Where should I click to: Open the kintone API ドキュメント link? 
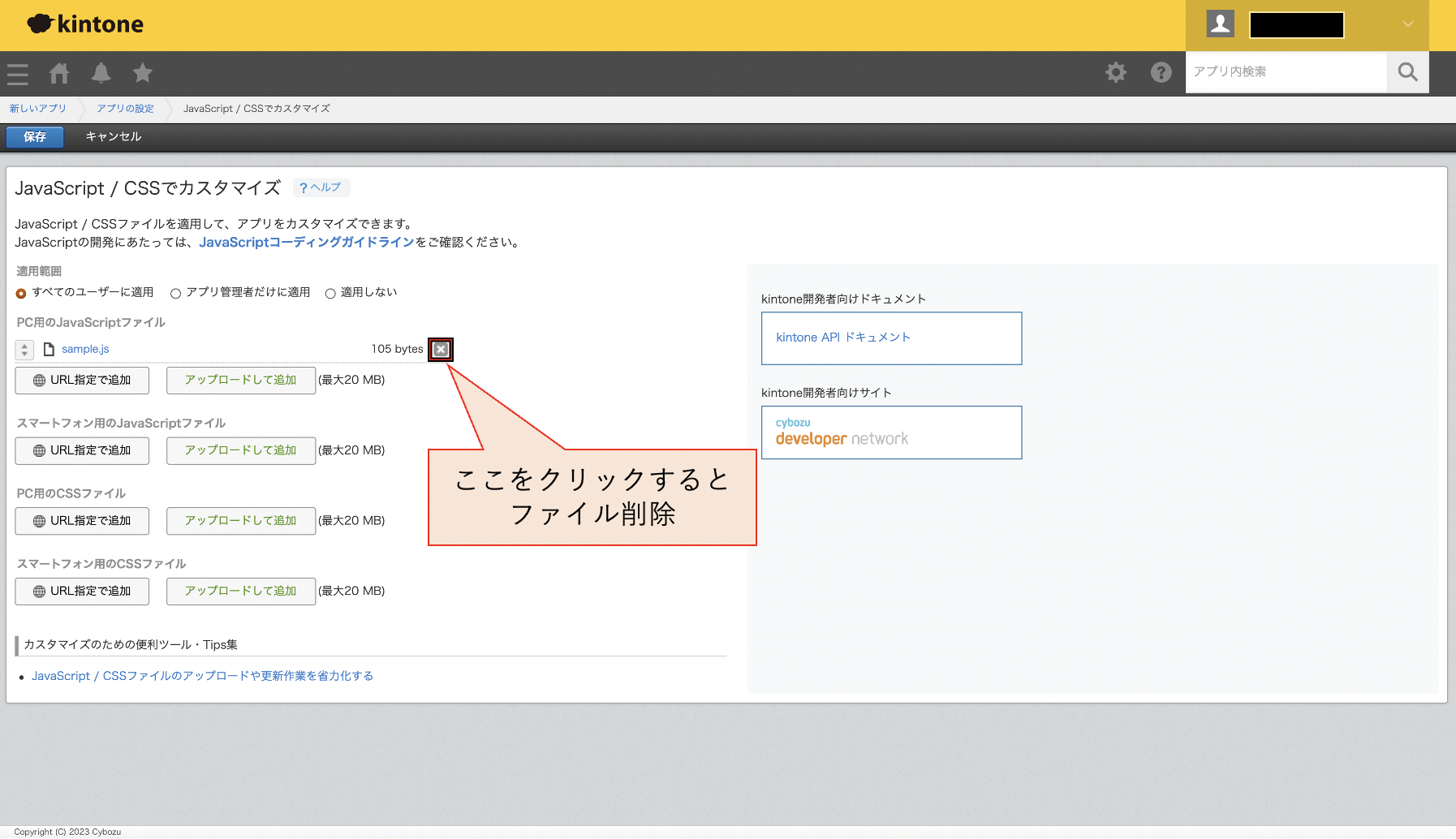(x=843, y=338)
